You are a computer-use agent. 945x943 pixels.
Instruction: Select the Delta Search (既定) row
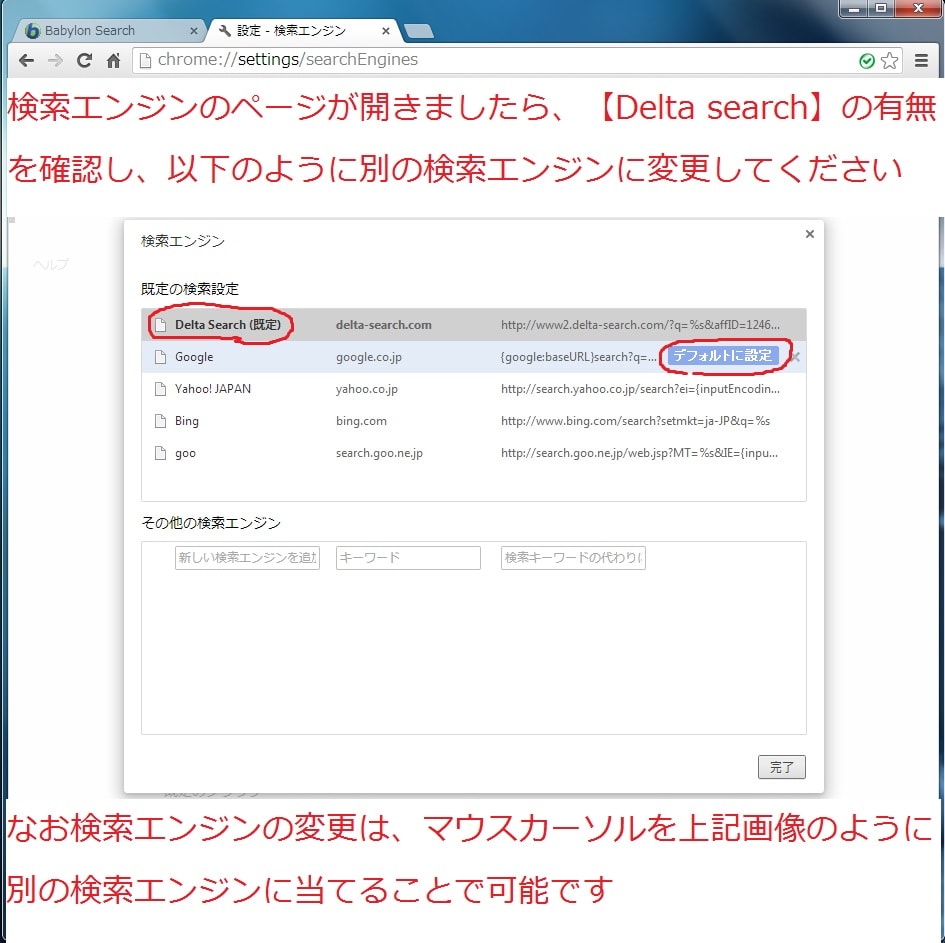474,325
